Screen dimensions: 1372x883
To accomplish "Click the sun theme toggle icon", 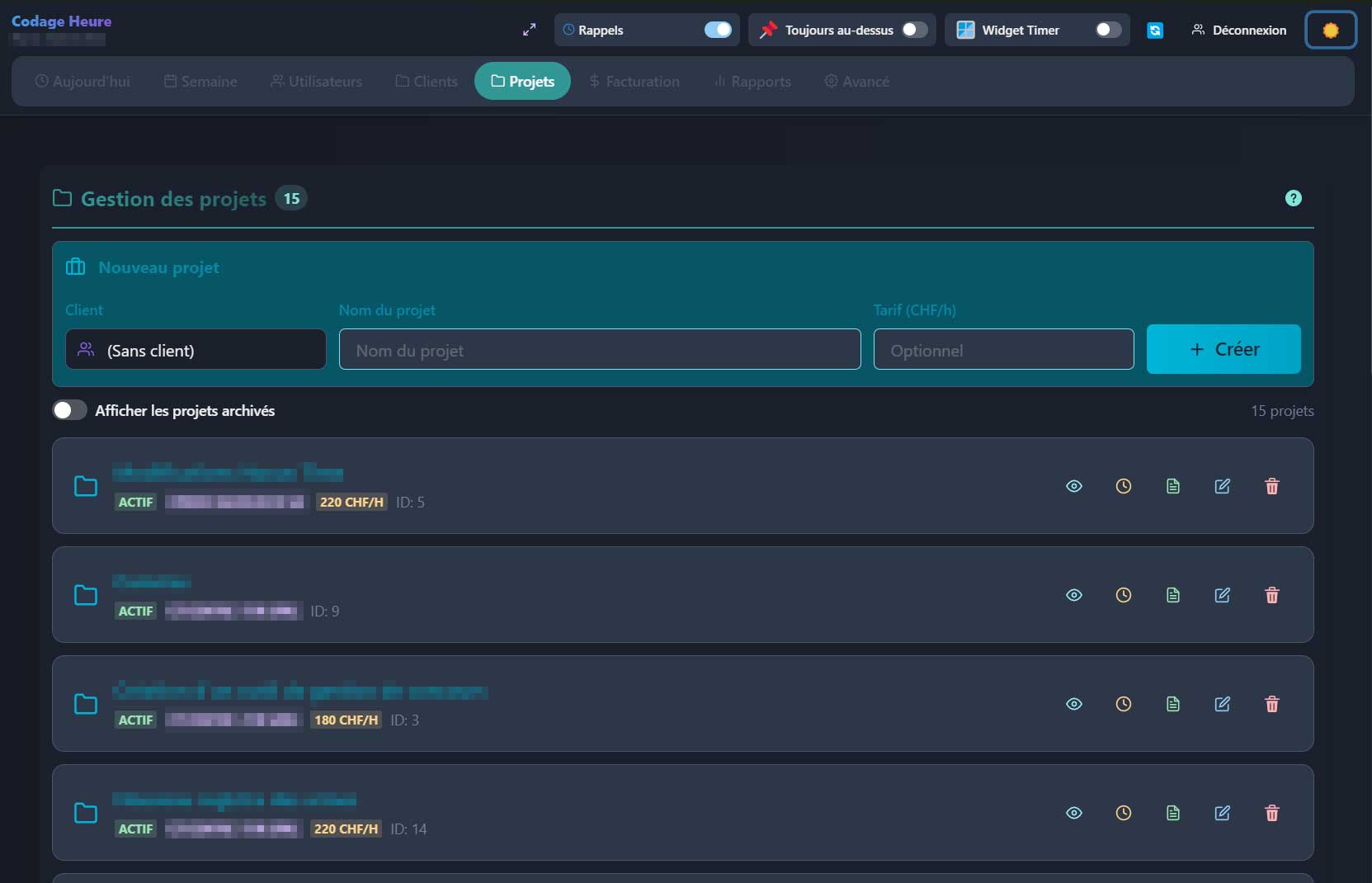I will pyautogui.click(x=1330, y=31).
